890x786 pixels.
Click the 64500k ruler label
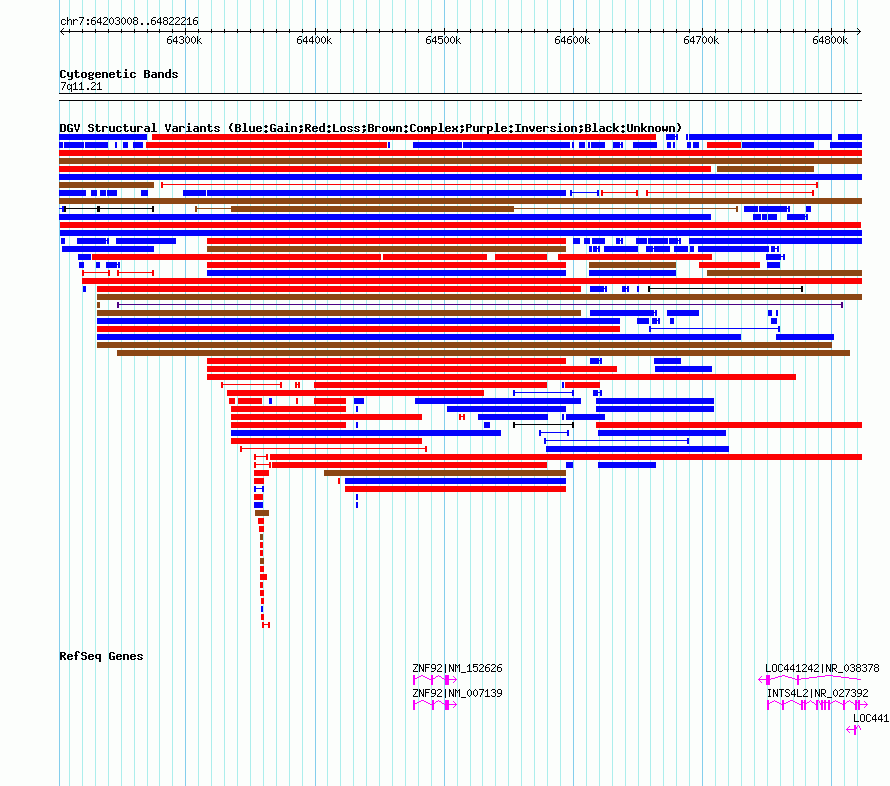point(443,40)
